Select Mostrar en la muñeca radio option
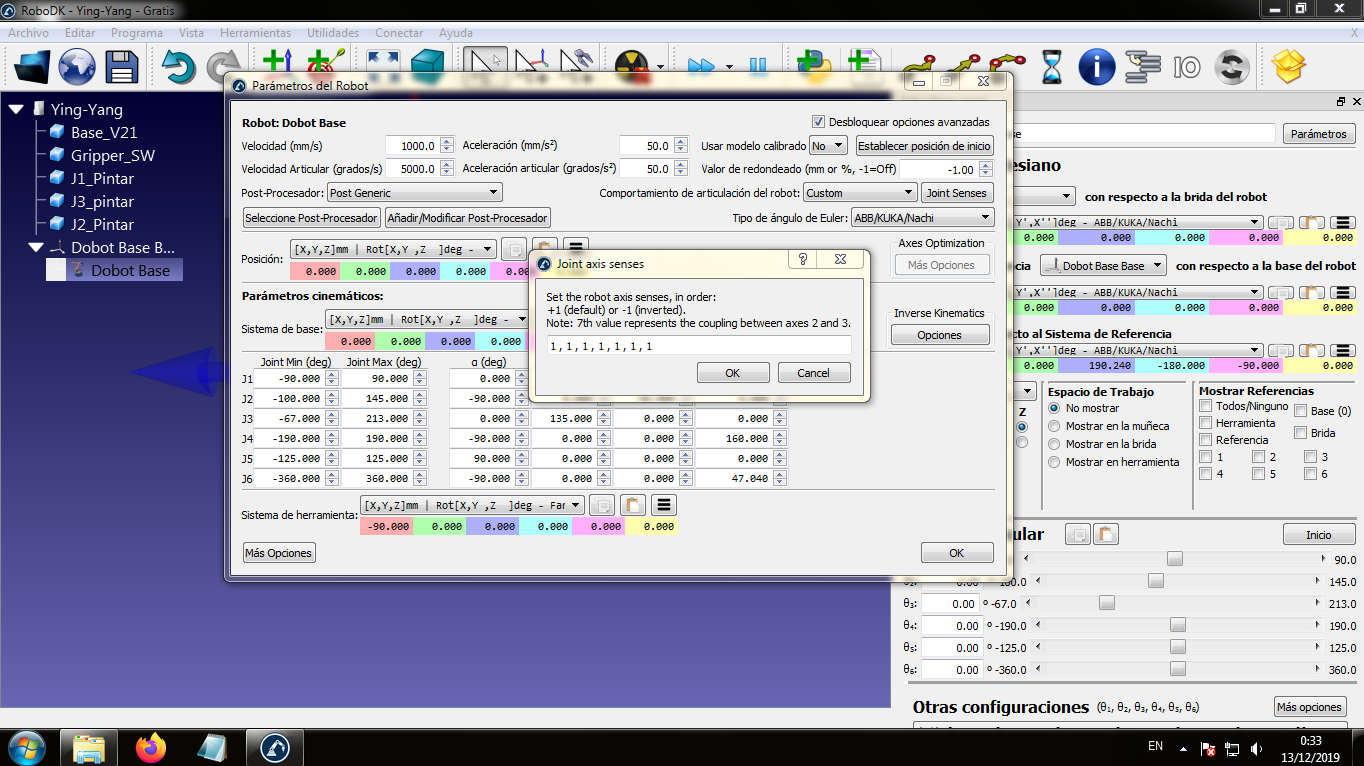This screenshot has height=766, width=1364. point(1054,426)
